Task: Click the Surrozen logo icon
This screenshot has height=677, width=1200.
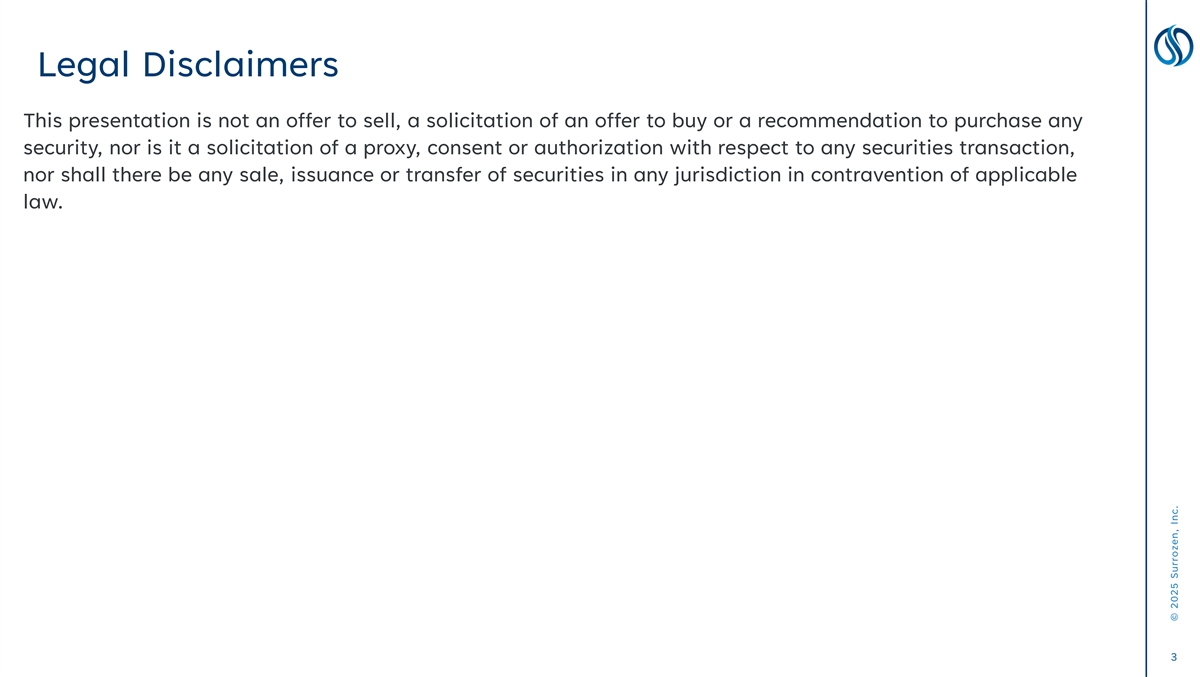Action: pos(1173,46)
